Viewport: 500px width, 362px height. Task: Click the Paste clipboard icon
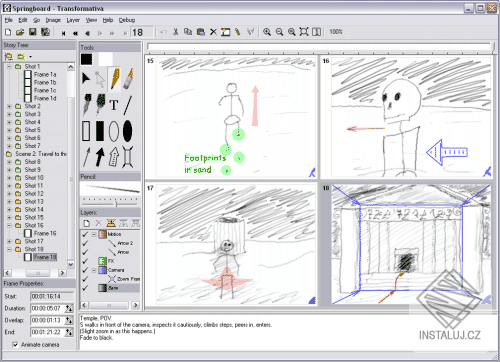pos(201,32)
